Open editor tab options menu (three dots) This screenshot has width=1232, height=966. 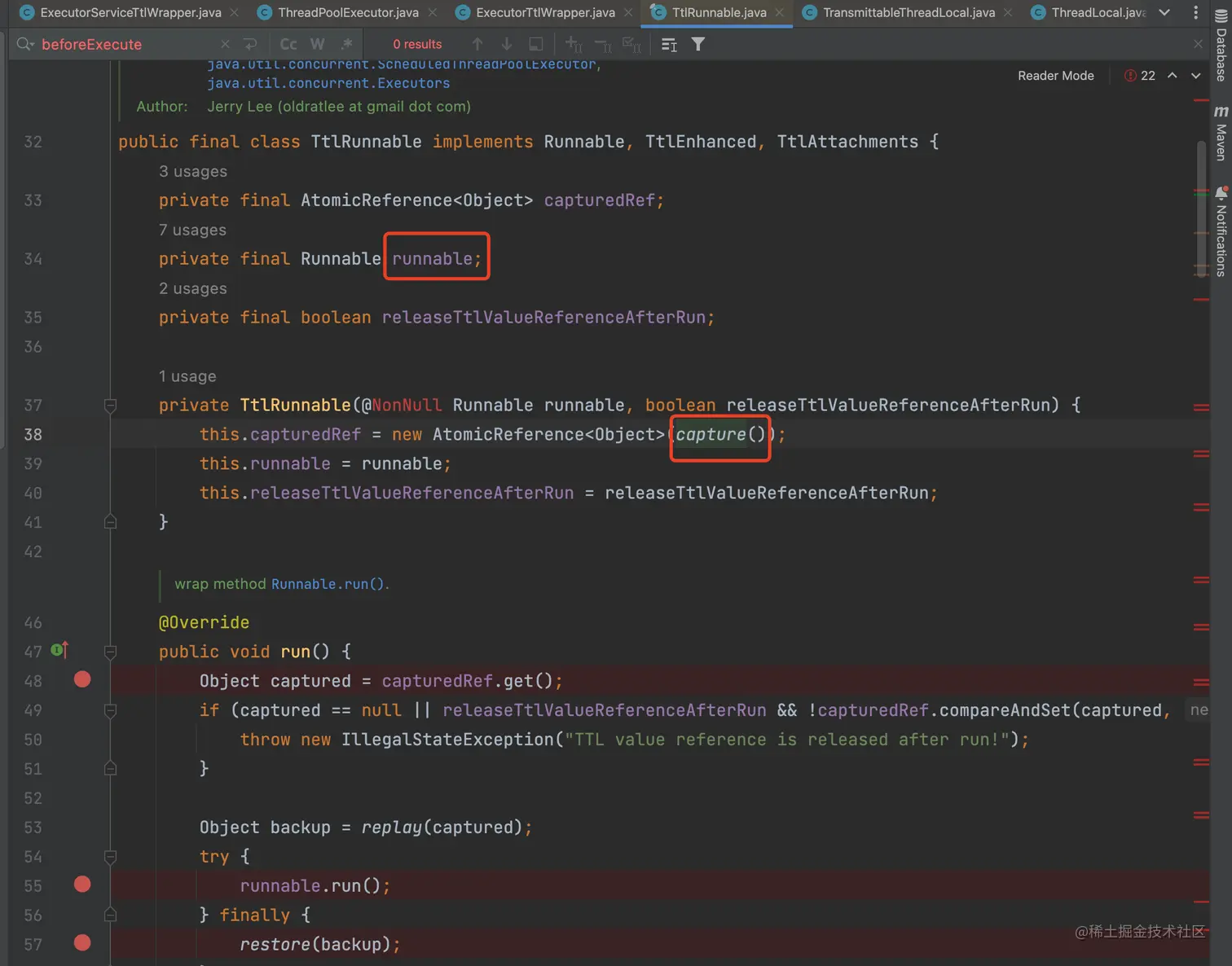pyautogui.click(x=1195, y=12)
